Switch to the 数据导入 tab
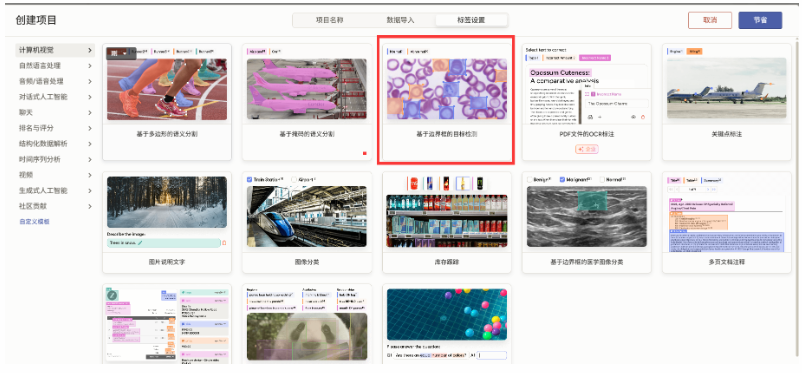This screenshot has width=802, height=373. [x=400, y=20]
